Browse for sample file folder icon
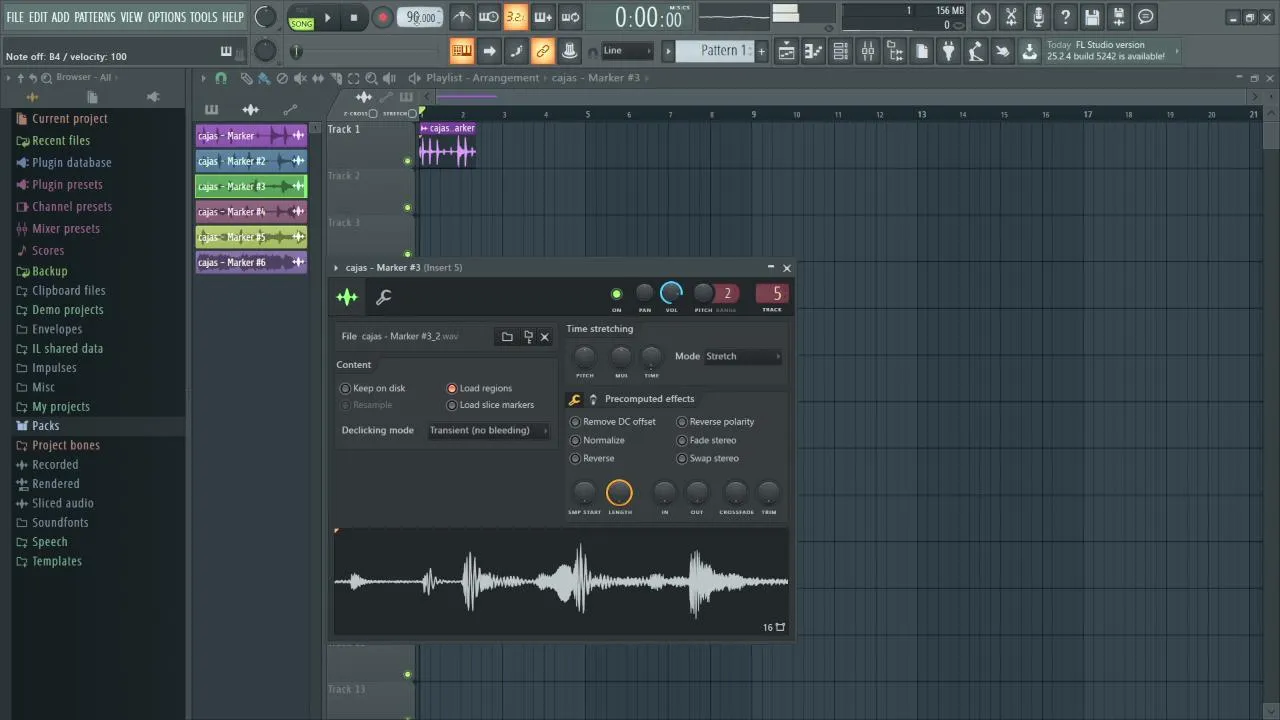Image resolution: width=1280 pixels, height=720 pixels. click(x=507, y=337)
